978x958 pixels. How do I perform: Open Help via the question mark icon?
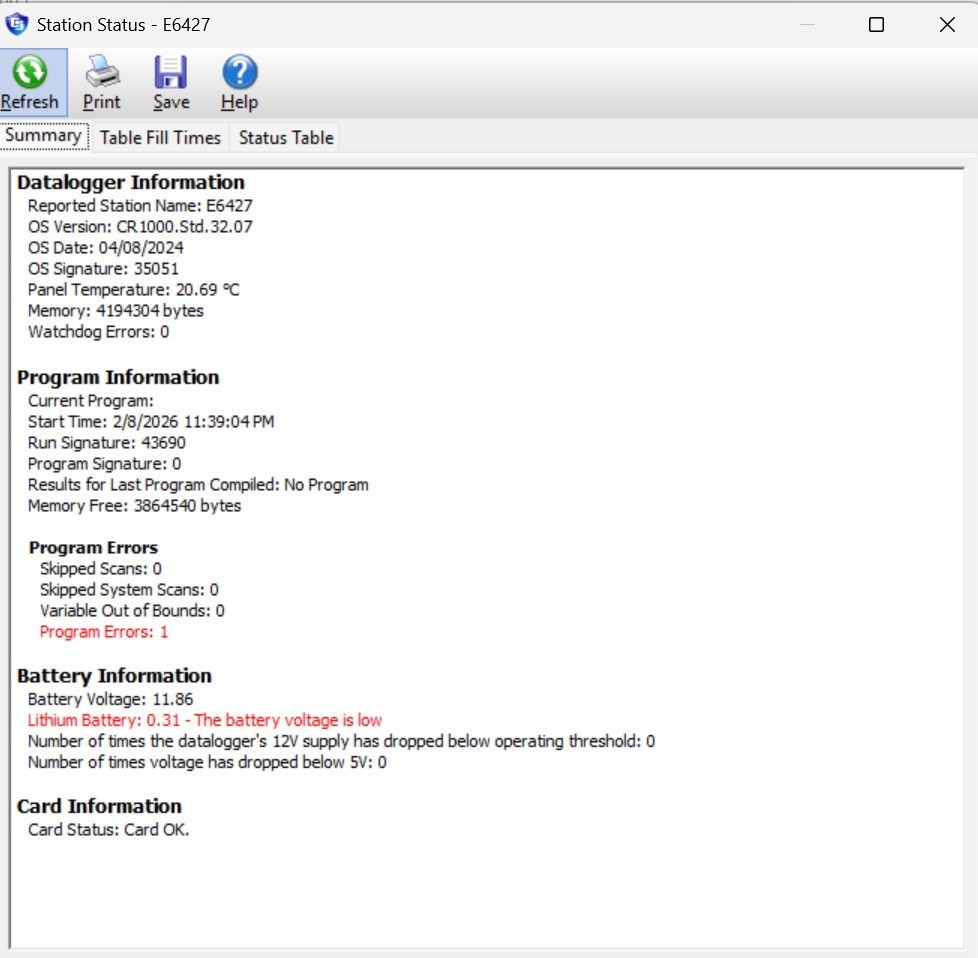tap(239, 72)
